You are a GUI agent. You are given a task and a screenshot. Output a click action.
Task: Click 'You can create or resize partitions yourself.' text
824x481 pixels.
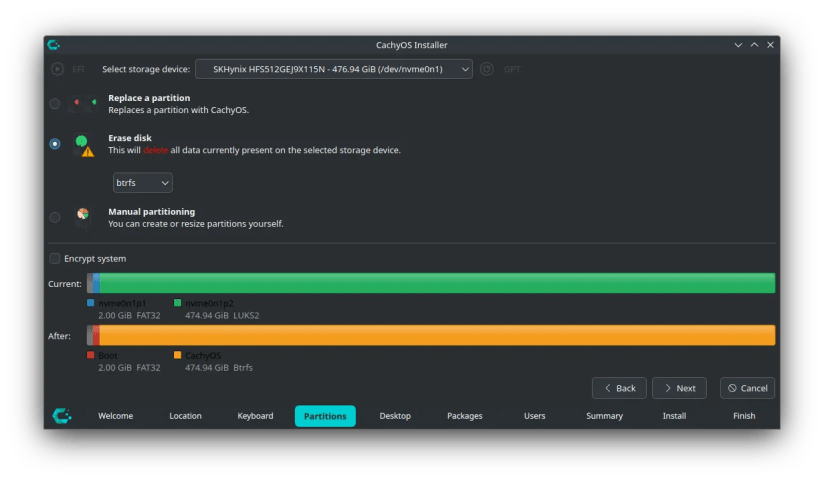click(196, 224)
